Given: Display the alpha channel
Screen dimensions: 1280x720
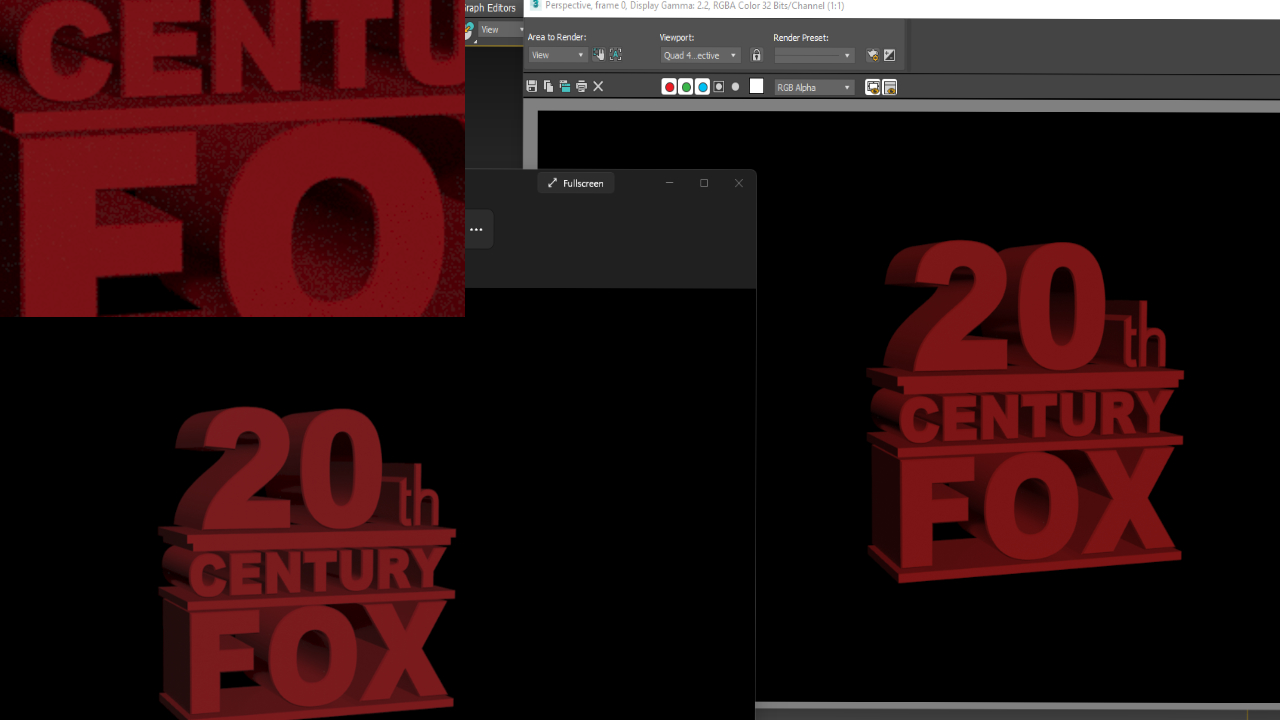Looking at the screenshot, I should (x=719, y=87).
